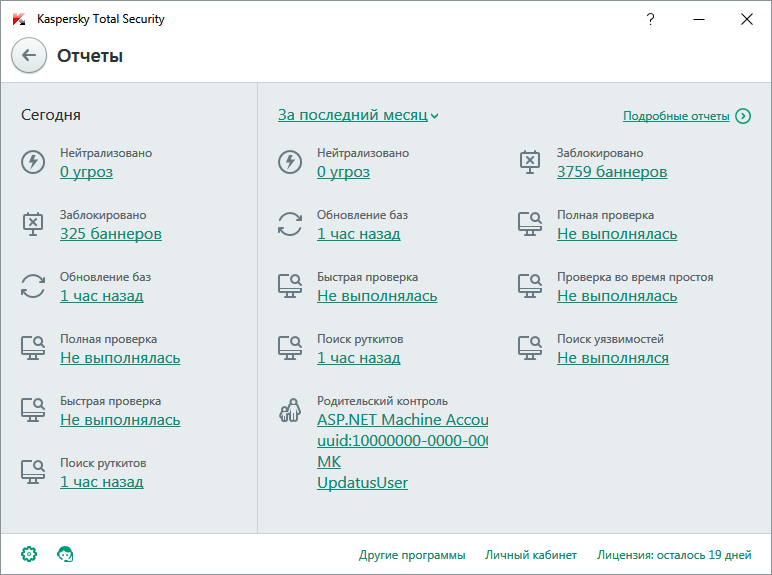This screenshot has height=575, width=772.
Task: Open the MK user parental control link
Action: [x=329, y=462]
